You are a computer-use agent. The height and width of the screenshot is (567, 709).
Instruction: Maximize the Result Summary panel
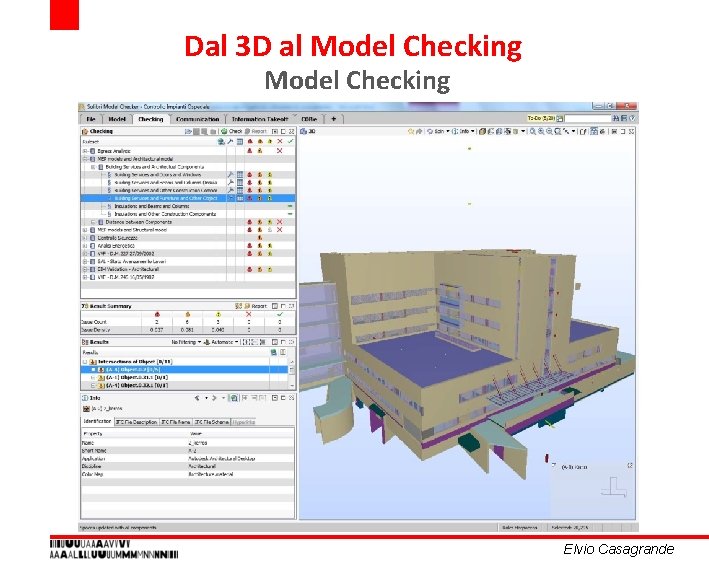283,306
